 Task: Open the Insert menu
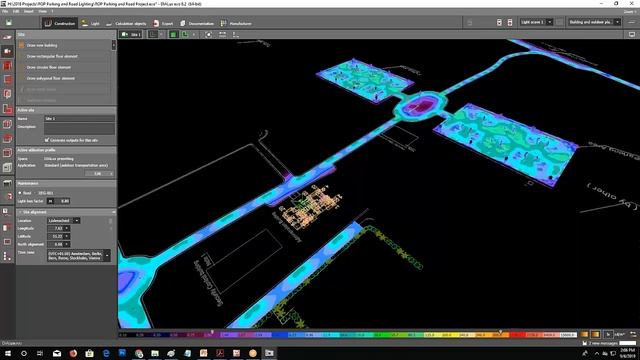pos(29,11)
